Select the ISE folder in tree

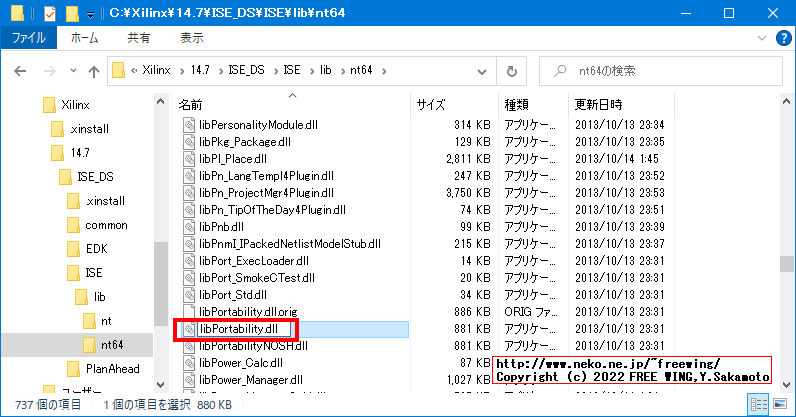tap(93, 273)
